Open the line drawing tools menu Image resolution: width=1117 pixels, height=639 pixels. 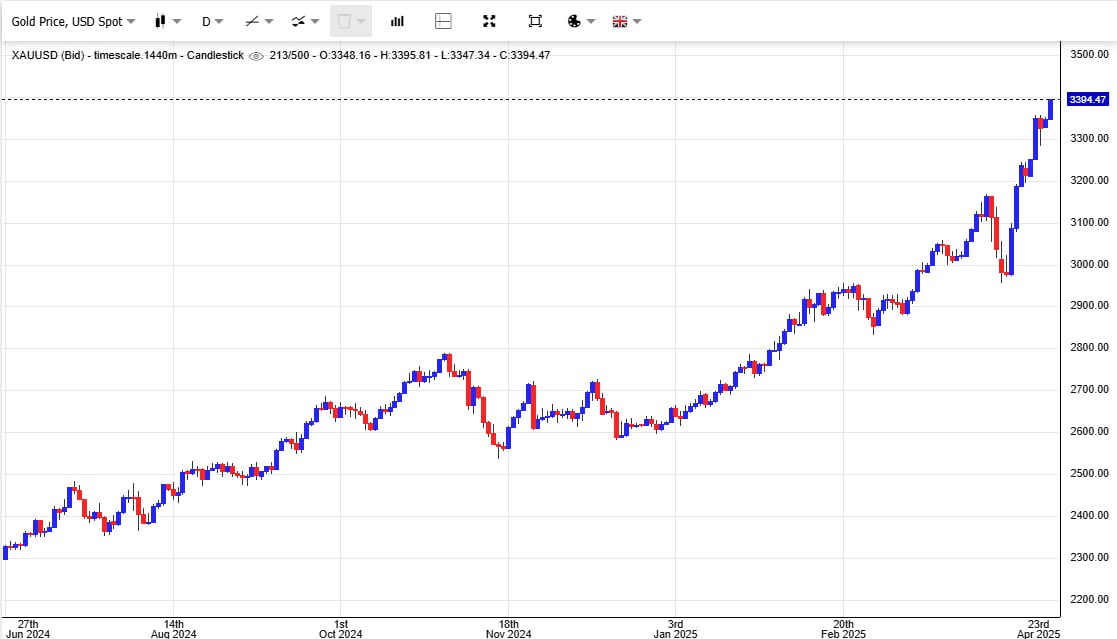coord(259,21)
